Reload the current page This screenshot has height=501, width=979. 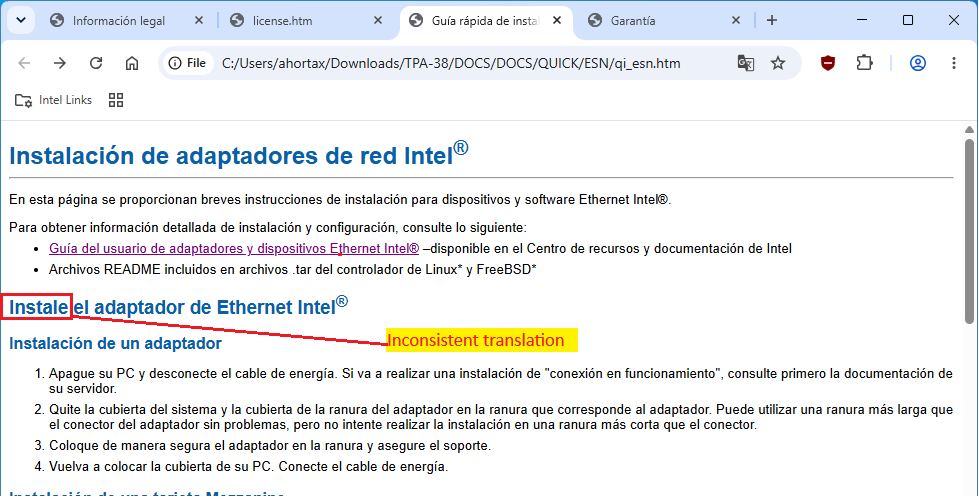(96, 63)
